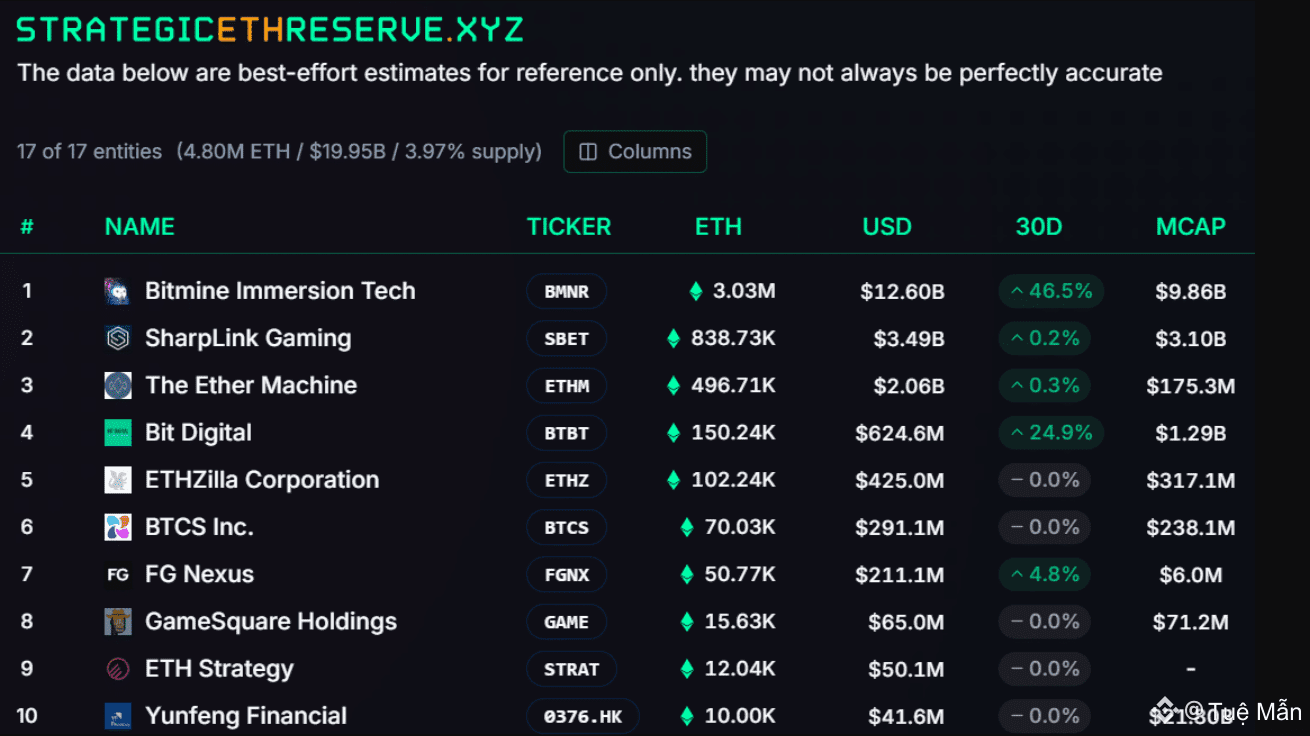Click the BMNR ticker badge
The width and height of the screenshot is (1310, 736).
(x=566, y=292)
